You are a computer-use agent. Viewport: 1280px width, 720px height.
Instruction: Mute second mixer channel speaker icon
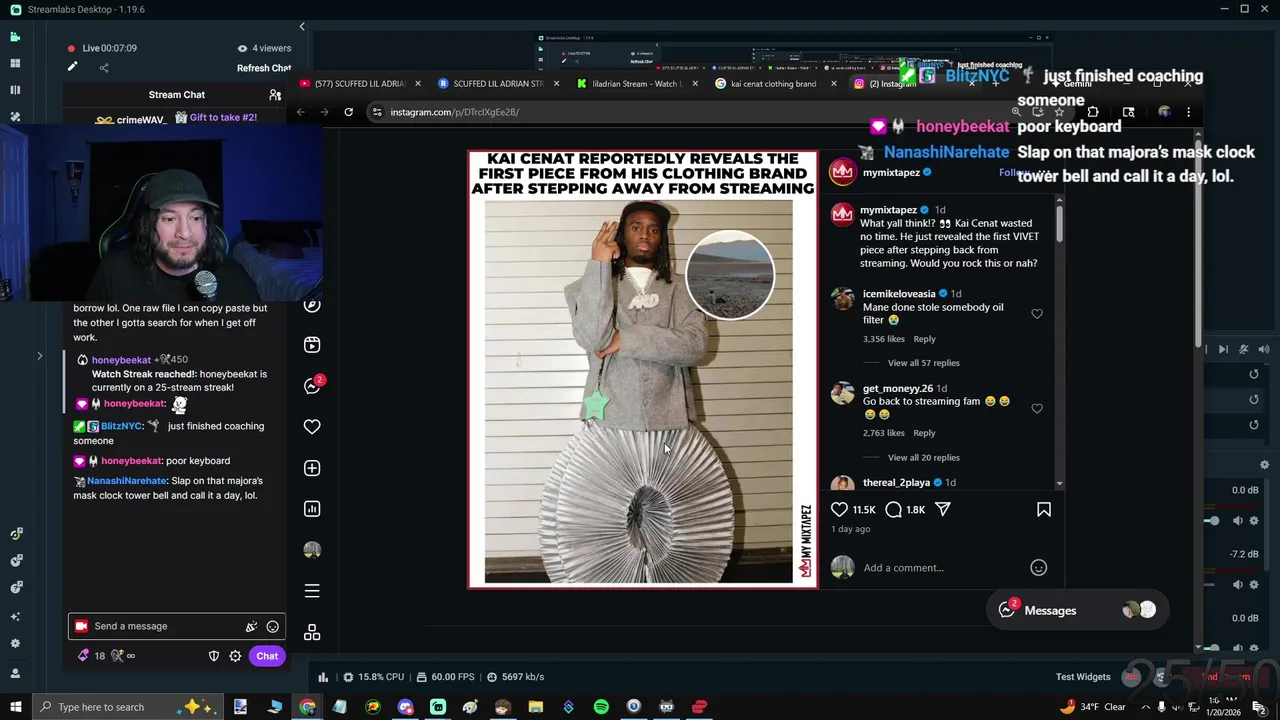pyautogui.click(x=1238, y=585)
